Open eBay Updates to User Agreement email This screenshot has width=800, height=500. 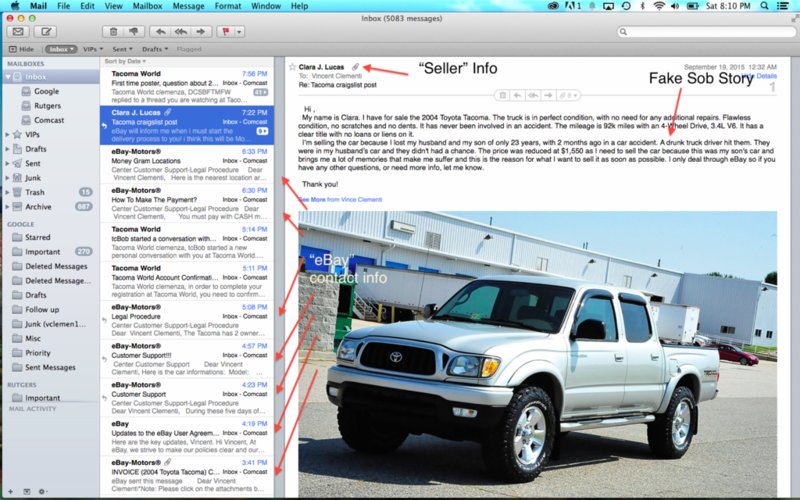(x=187, y=437)
